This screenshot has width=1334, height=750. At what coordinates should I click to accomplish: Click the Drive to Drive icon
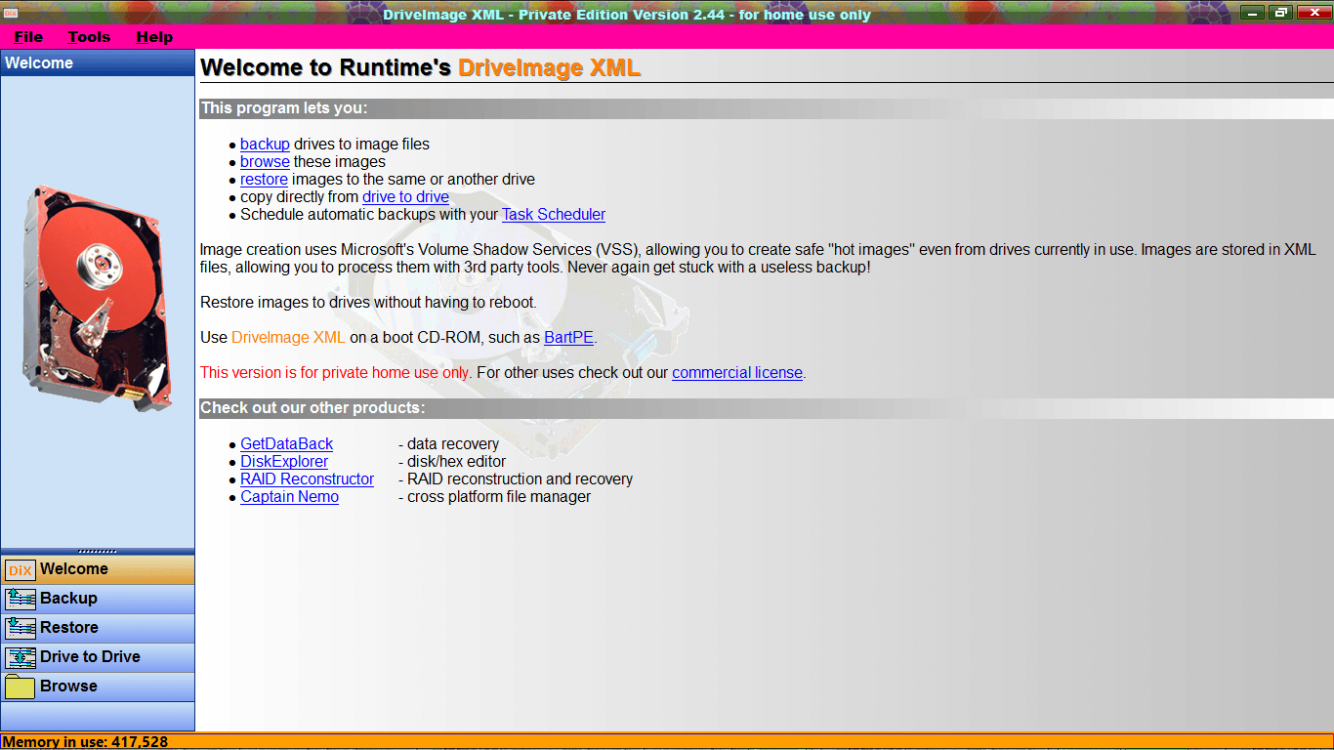20,657
